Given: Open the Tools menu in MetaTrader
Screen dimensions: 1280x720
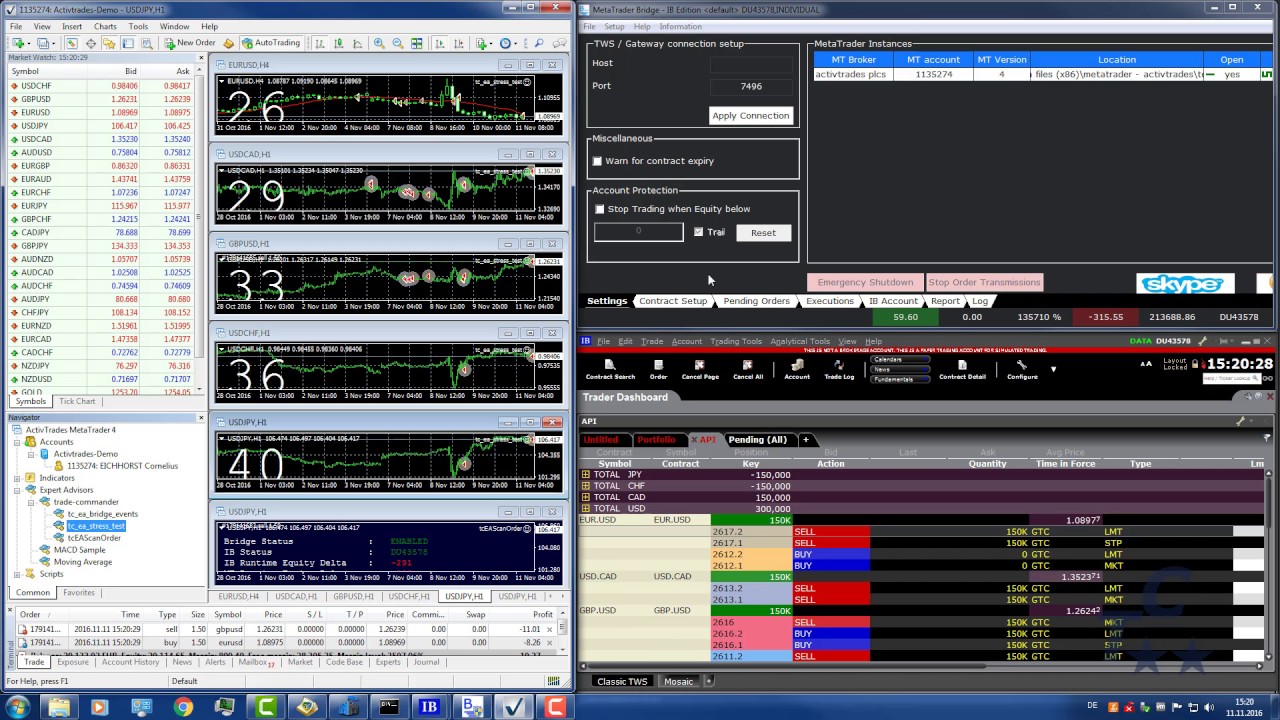Looking at the screenshot, I should click(x=138, y=27).
